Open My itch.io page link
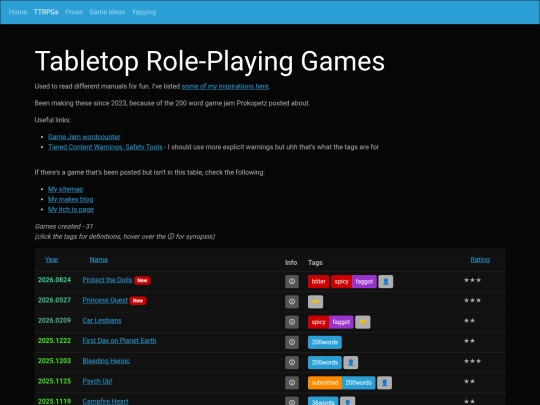This screenshot has height=405, width=540. click(x=71, y=209)
